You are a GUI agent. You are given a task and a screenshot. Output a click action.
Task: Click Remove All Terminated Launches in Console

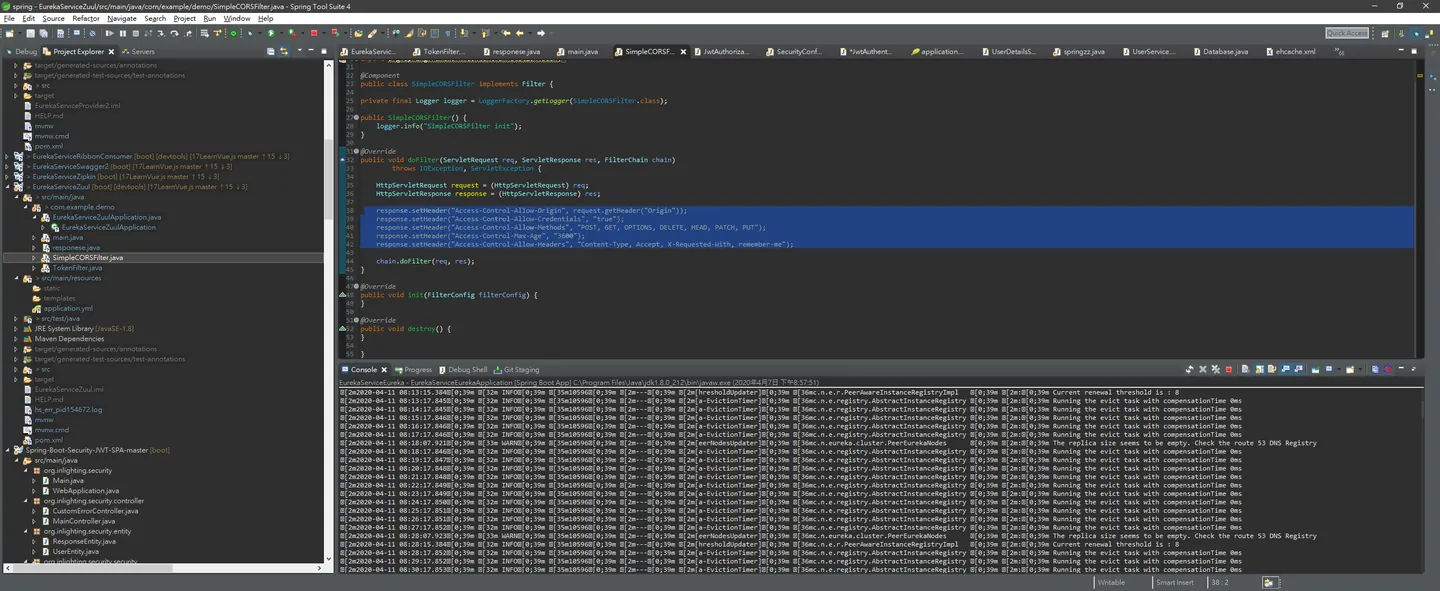[x=1216, y=369]
